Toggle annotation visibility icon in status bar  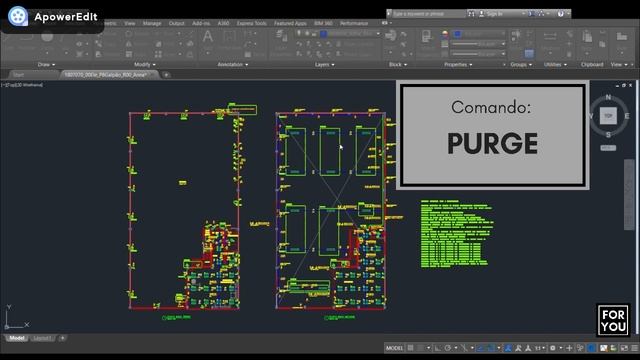(x=508, y=348)
